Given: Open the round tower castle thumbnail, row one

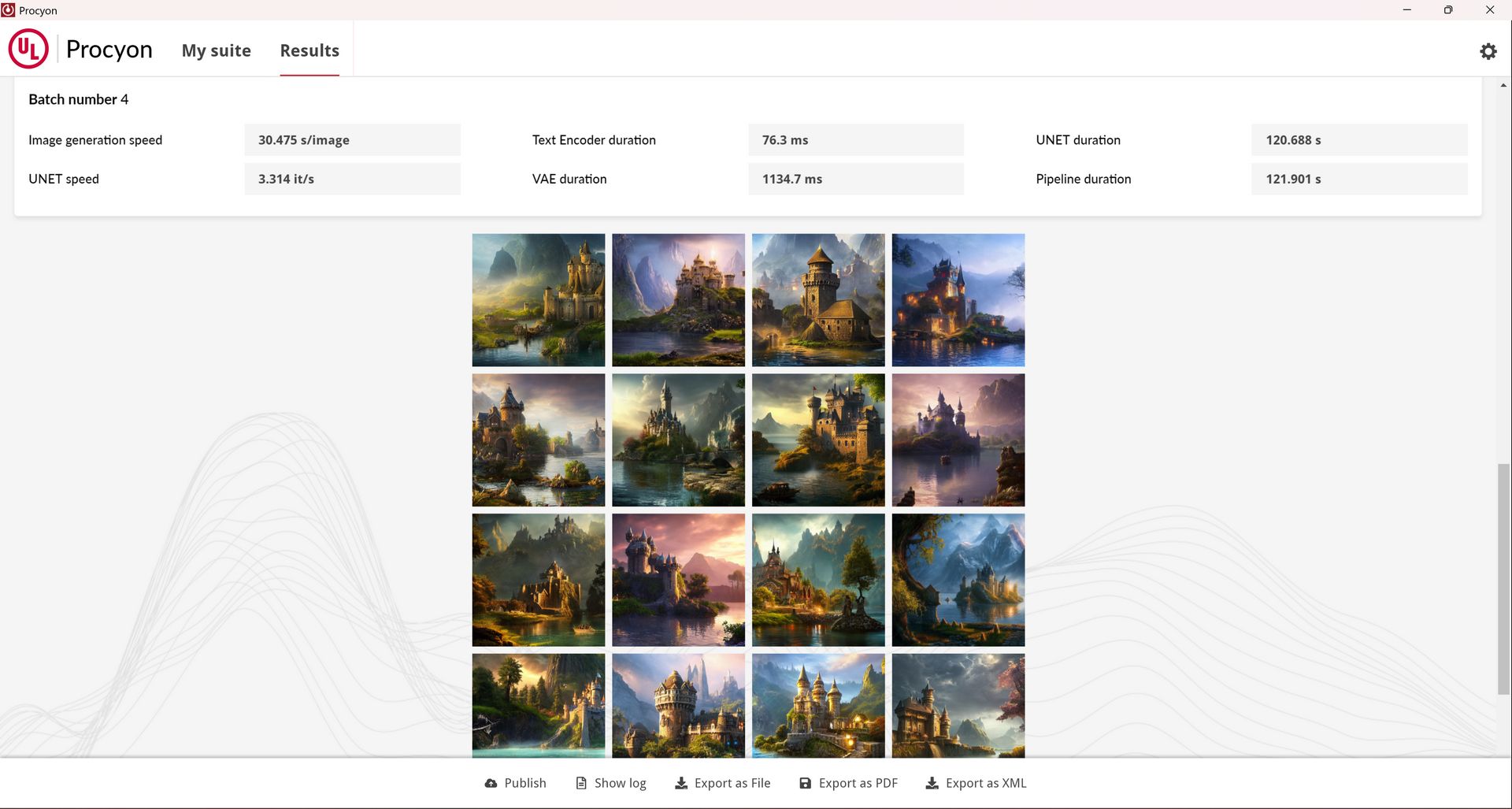Looking at the screenshot, I should (818, 300).
